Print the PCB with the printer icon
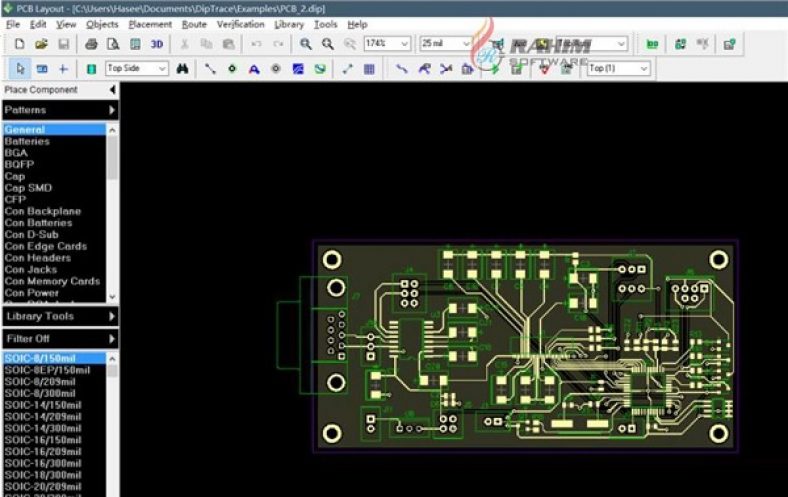 (91, 44)
